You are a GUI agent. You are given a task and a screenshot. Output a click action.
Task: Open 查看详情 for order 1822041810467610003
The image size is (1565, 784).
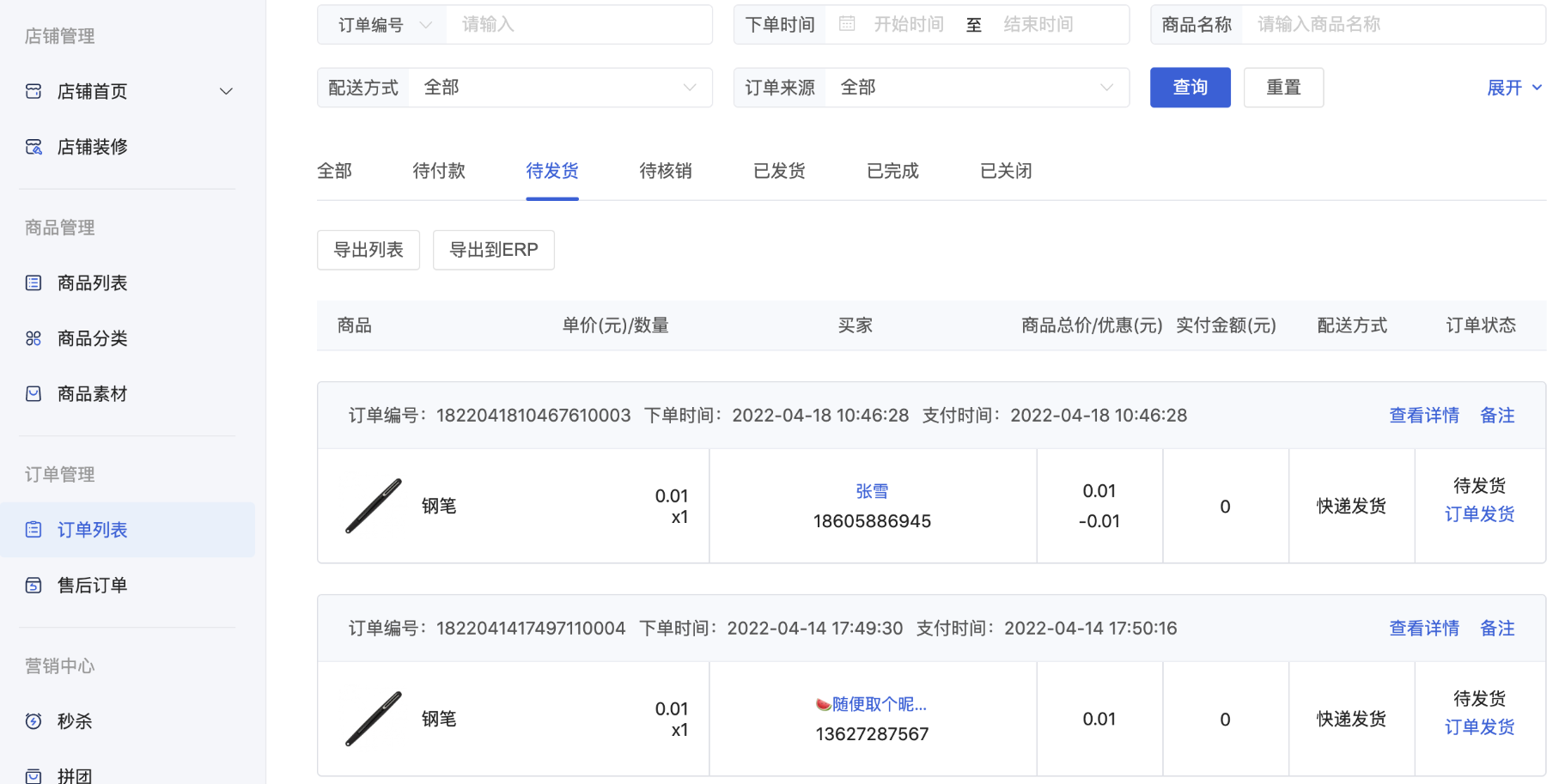click(1424, 416)
